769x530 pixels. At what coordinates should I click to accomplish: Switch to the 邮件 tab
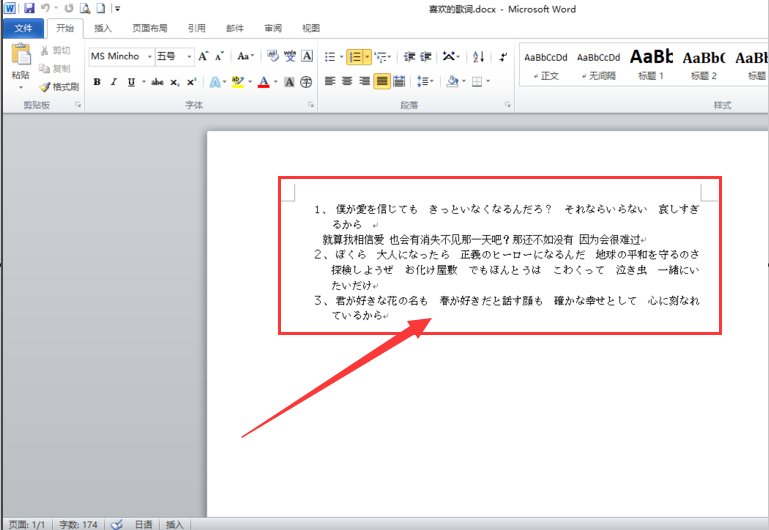coord(235,28)
